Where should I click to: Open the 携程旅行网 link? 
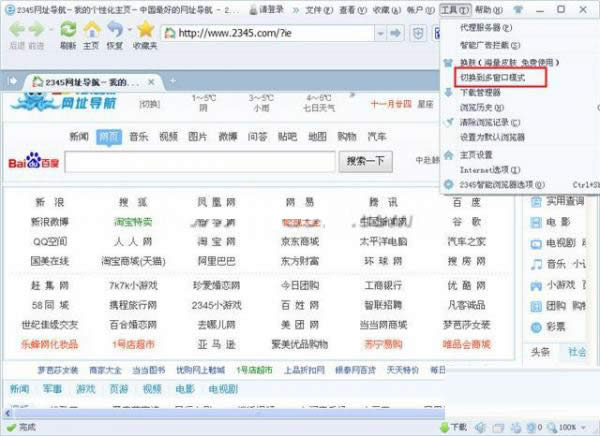pyautogui.click(x=133, y=305)
